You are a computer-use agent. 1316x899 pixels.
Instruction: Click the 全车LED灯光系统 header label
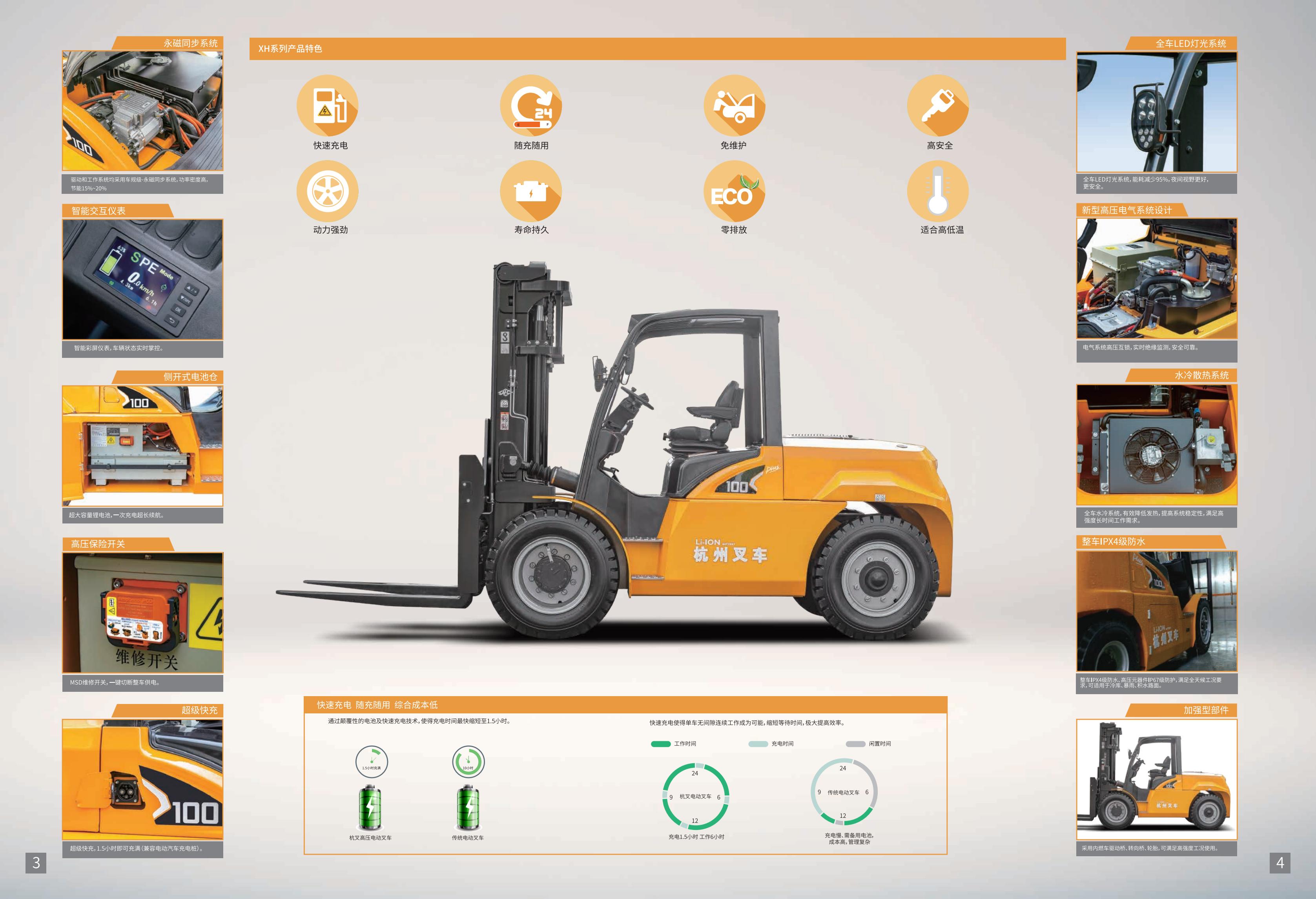coord(1190,44)
